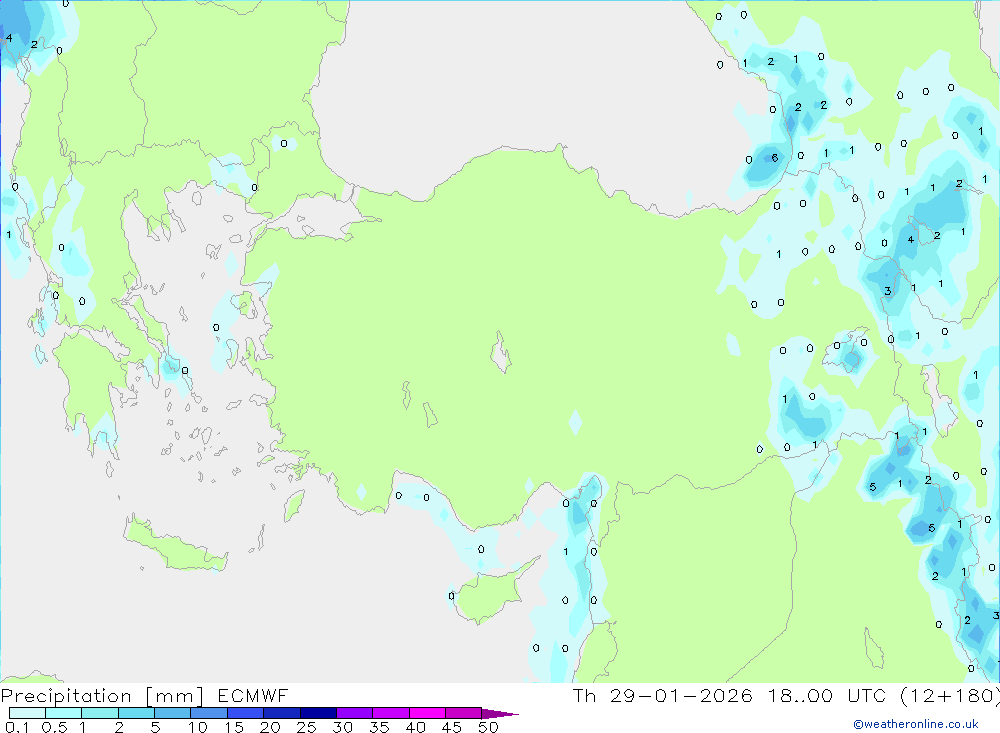The image size is (1000, 733).
Task: Click the '35' legend scale label
Action: point(379,727)
